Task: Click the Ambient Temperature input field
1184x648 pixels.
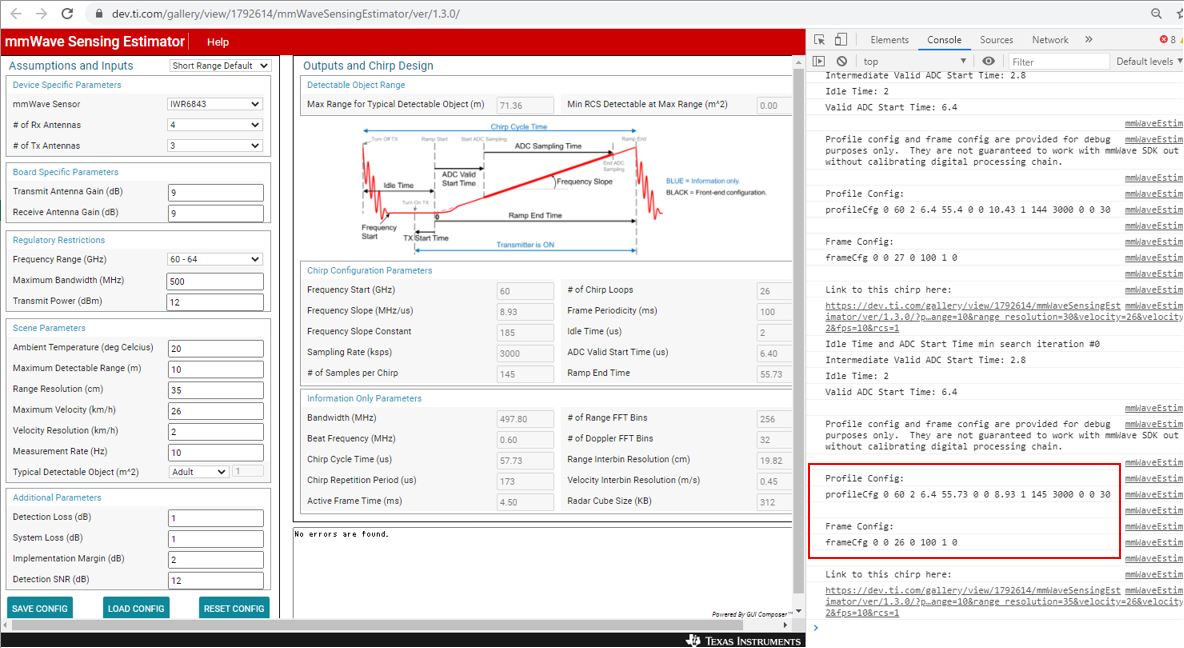Action: 215,349
